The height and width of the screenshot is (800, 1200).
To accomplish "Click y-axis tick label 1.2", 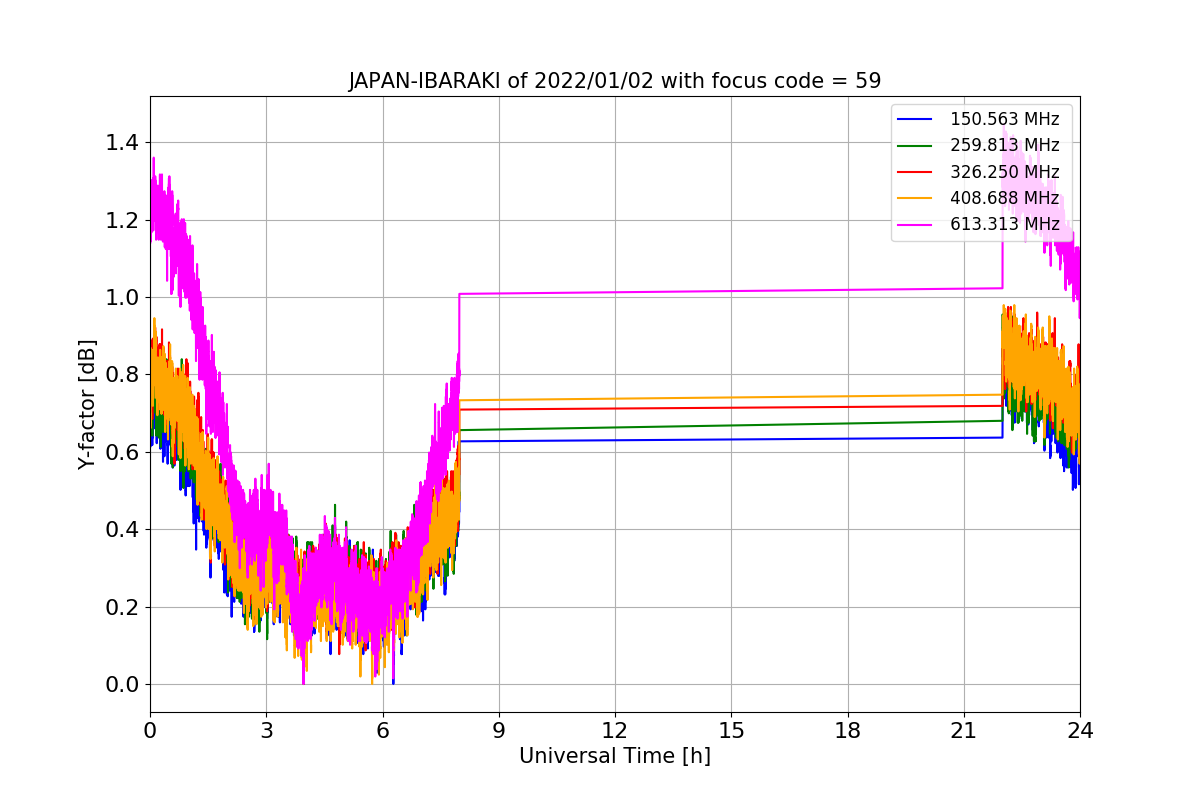I will (122, 220).
